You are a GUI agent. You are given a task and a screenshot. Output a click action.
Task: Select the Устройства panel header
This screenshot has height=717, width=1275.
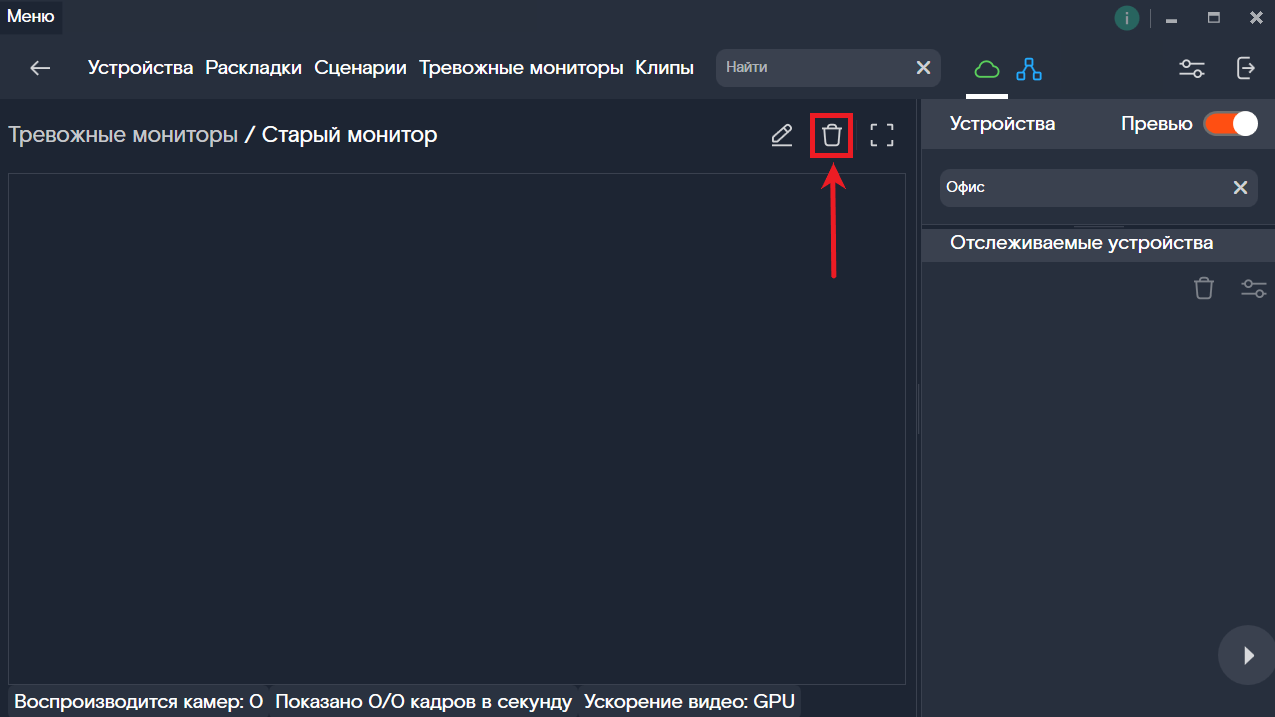pos(1002,124)
